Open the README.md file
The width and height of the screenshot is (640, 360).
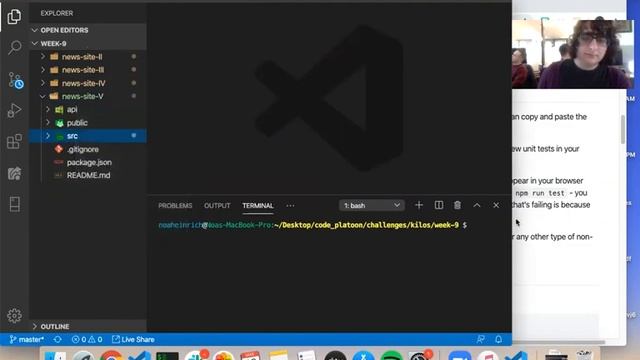click(88, 175)
